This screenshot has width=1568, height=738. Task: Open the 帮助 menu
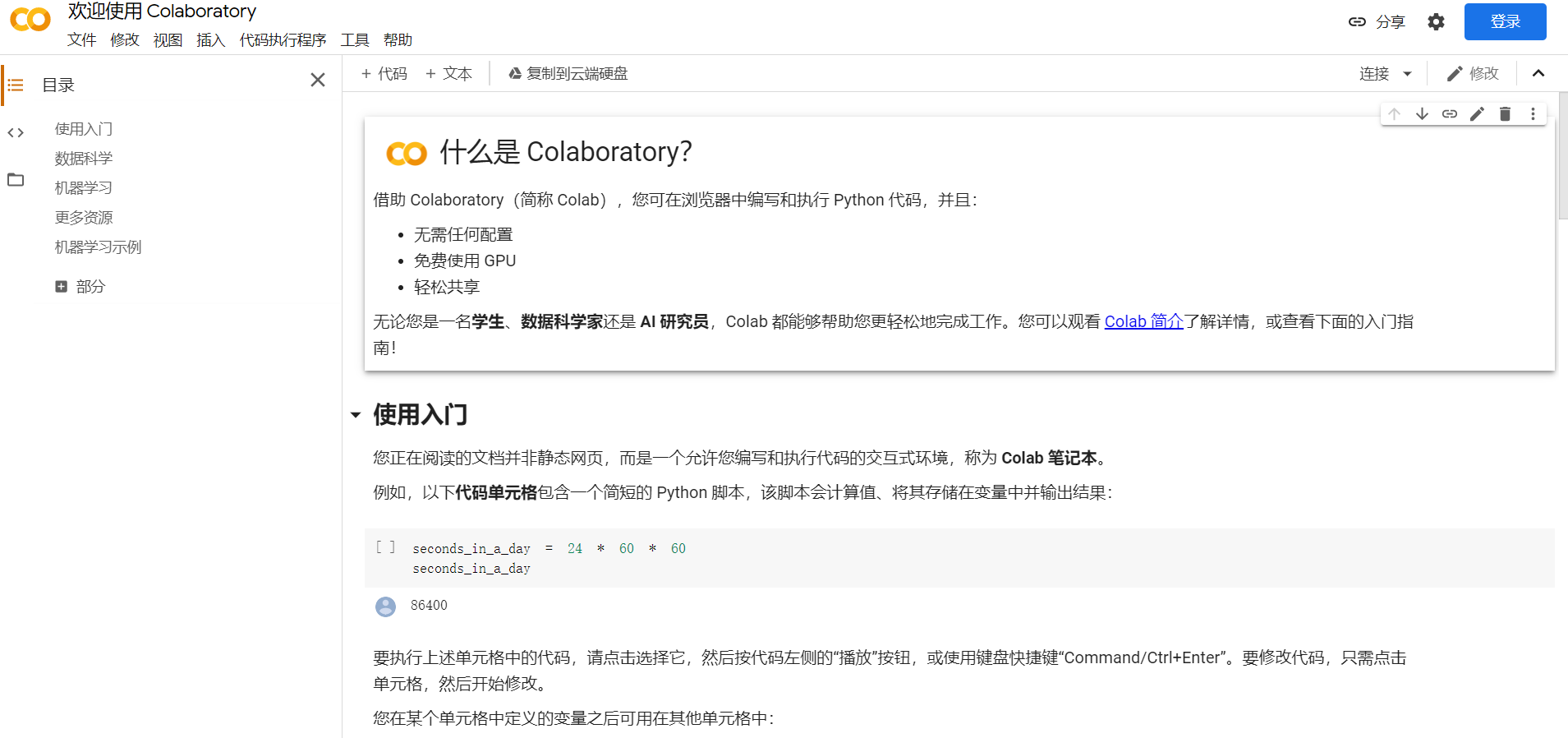click(x=398, y=40)
